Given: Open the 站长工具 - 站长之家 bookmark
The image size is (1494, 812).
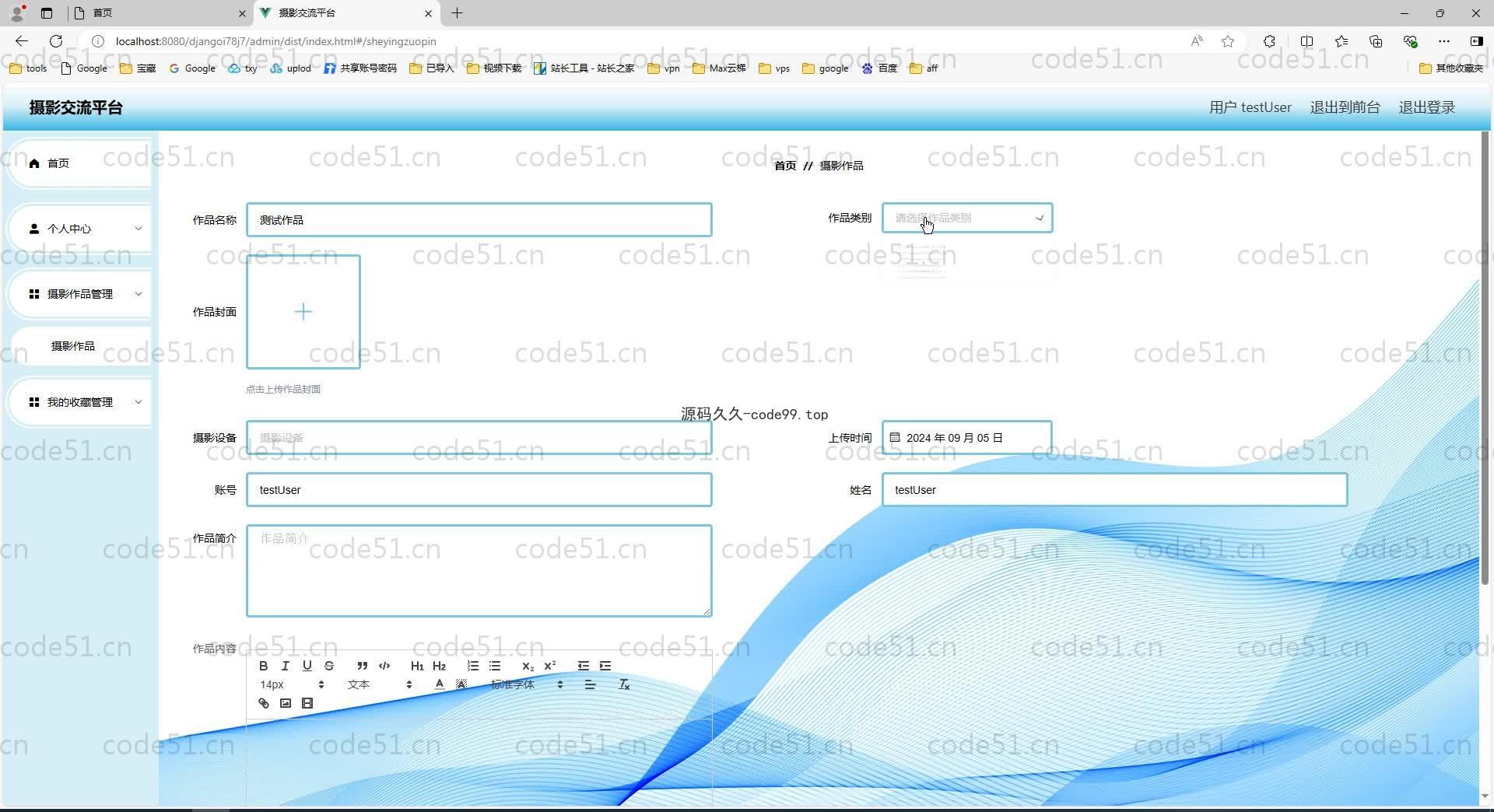Looking at the screenshot, I should click(584, 68).
